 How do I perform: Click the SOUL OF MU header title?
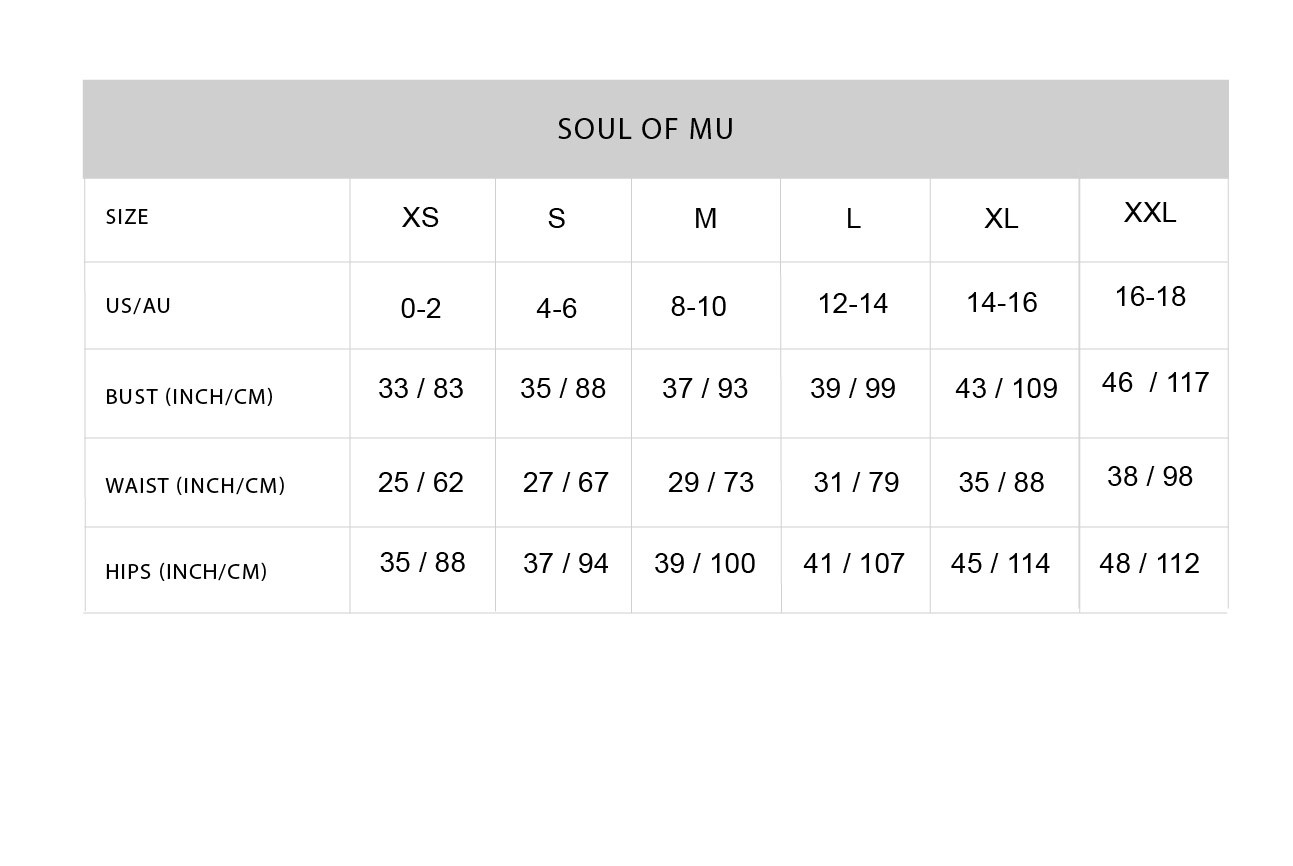coord(645,129)
